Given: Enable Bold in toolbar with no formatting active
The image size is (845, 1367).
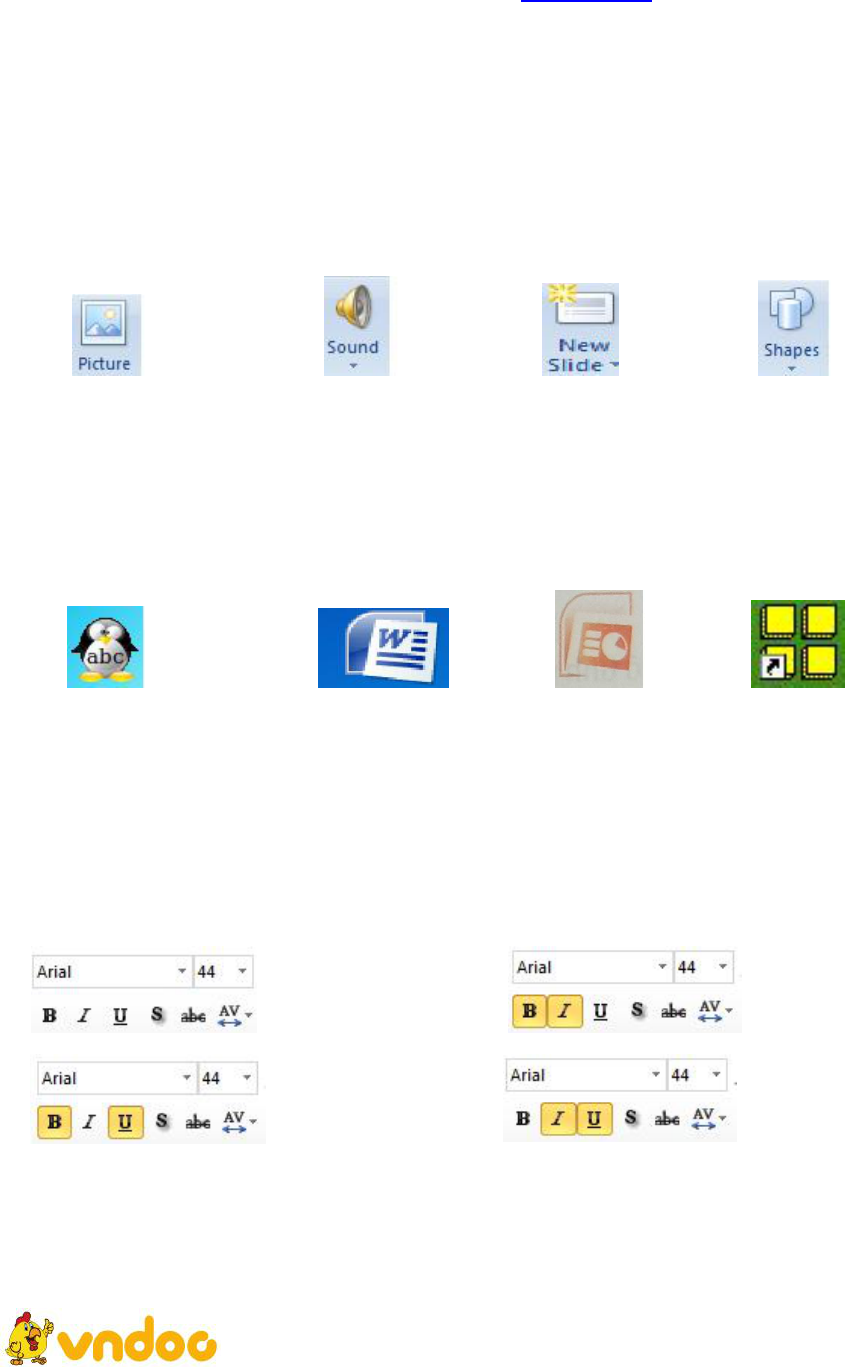Looking at the screenshot, I should click(x=48, y=1016).
